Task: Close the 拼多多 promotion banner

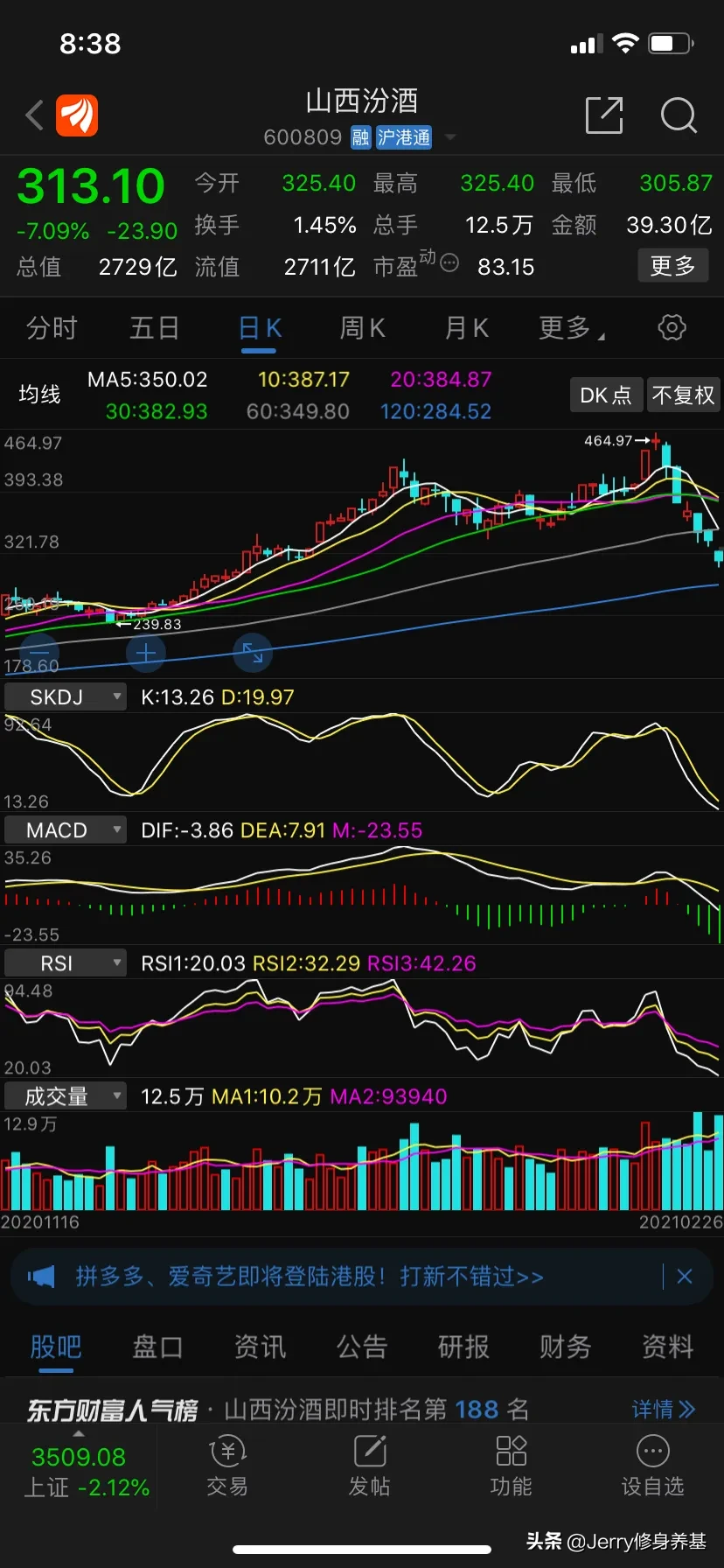Action: [685, 1276]
